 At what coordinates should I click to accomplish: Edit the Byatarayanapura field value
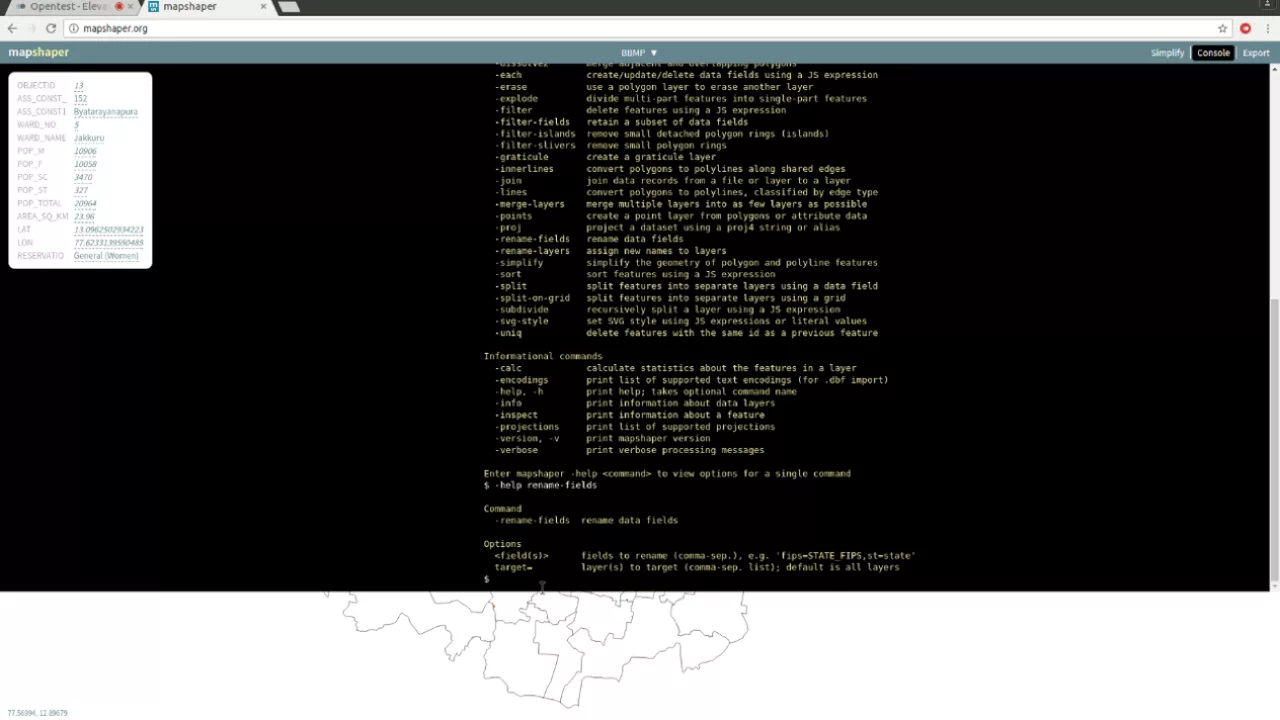click(x=105, y=112)
